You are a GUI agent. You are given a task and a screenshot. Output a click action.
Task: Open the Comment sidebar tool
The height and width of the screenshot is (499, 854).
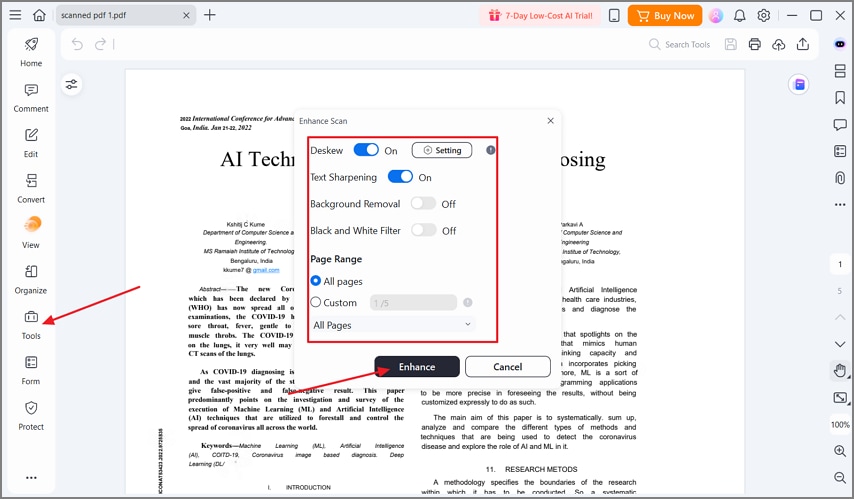click(31, 98)
